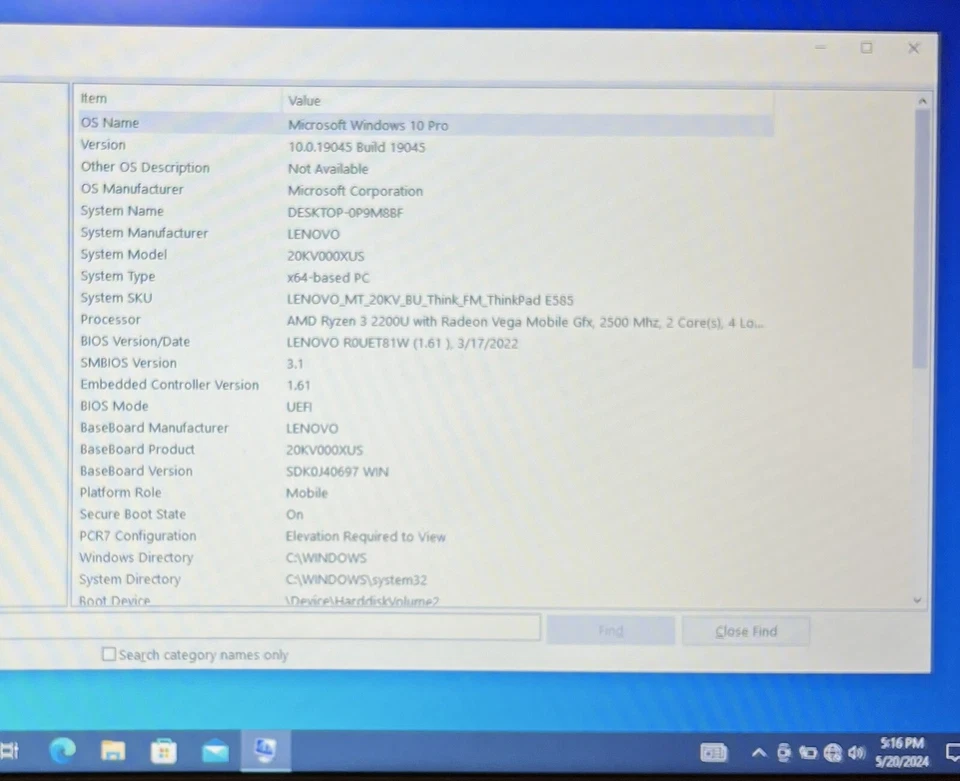Open the touch keyboard tray icon
Viewport: 960px width, 781px height.
coord(713,752)
